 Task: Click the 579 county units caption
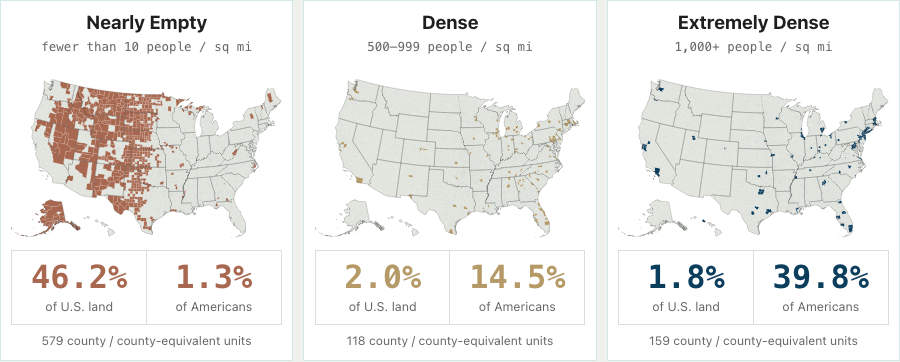146,341
